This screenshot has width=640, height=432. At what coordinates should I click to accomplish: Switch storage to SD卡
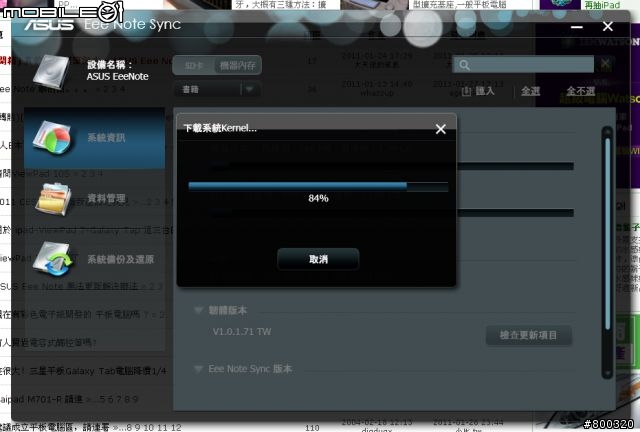pos(193,65)
